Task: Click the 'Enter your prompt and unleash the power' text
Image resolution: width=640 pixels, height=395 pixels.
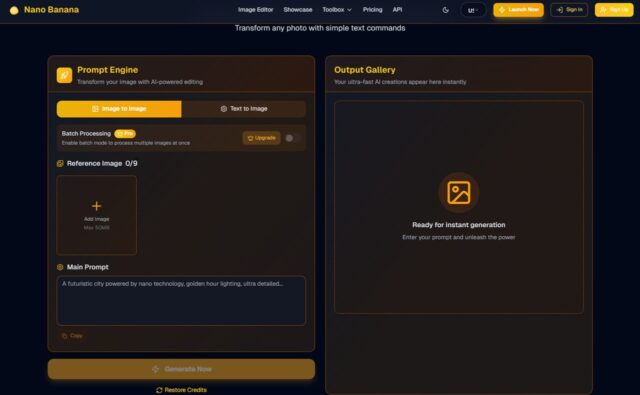Action: pos(458,237)
